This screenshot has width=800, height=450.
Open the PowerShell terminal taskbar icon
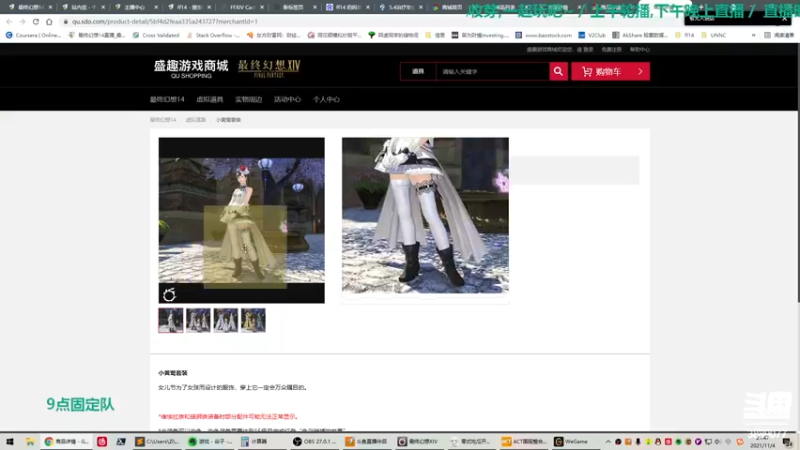click(x=121, y=441)
